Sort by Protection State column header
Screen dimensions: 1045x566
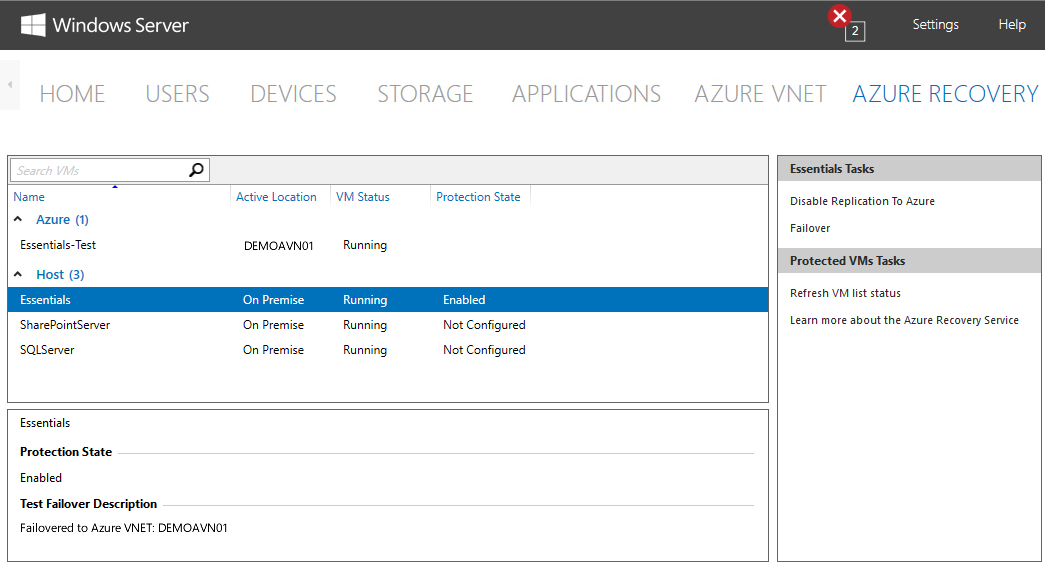point(478,197)
